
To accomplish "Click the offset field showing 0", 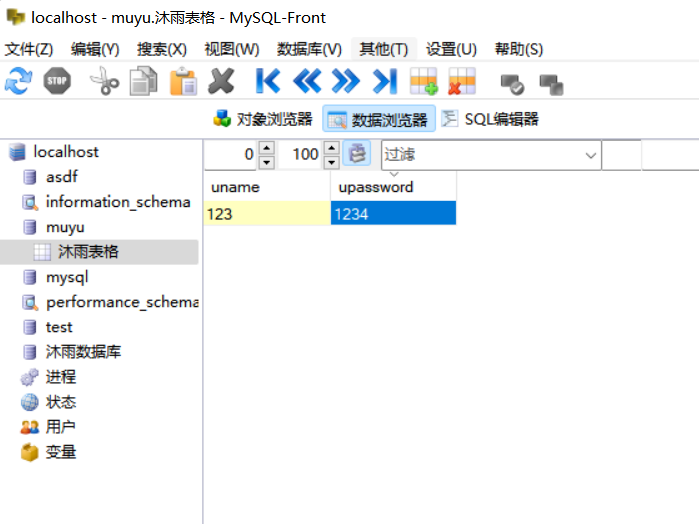I will point(230,154).
